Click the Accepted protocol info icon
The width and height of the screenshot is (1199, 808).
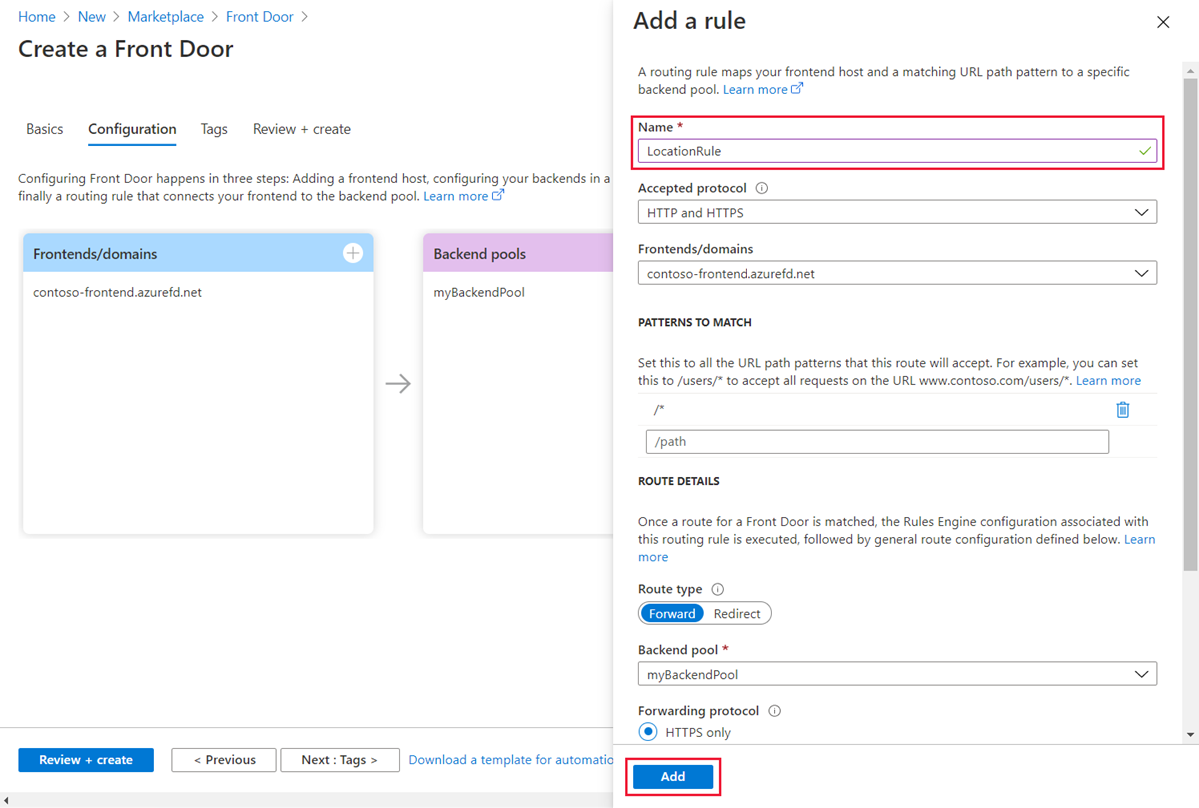pos(762,188)
